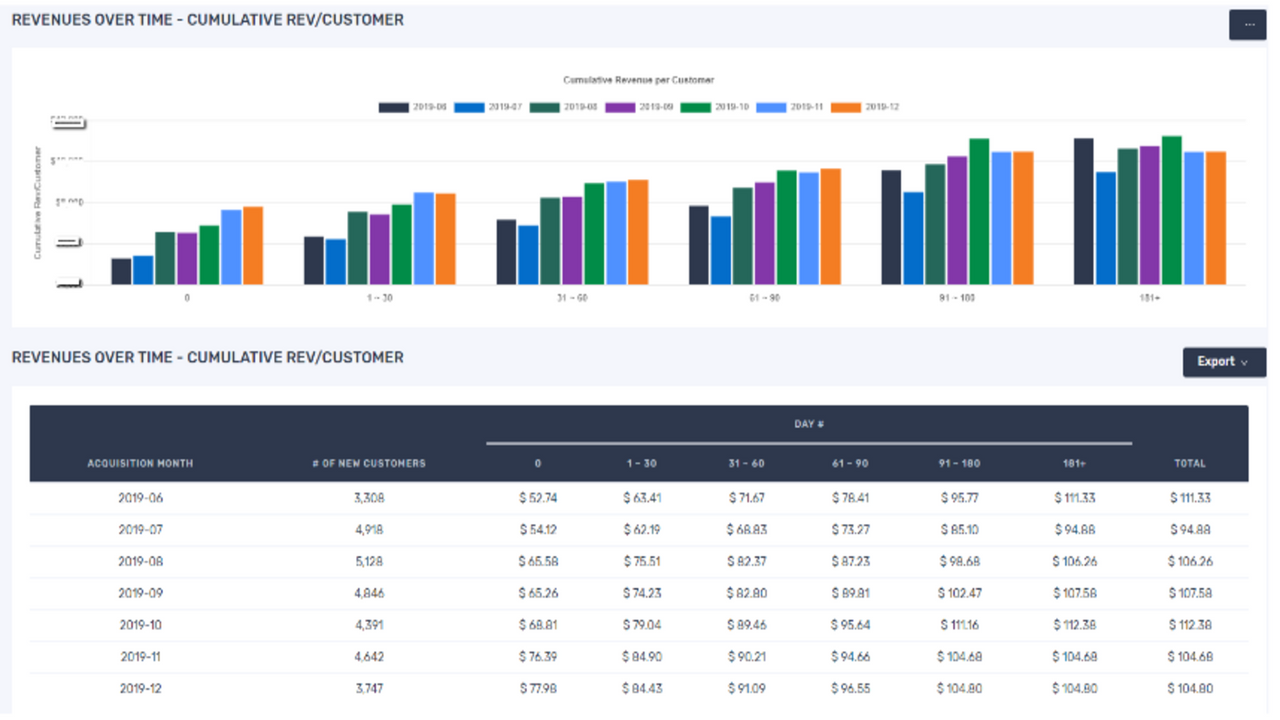Select the 2019-07 acquisition month row label

click(140, 530)
